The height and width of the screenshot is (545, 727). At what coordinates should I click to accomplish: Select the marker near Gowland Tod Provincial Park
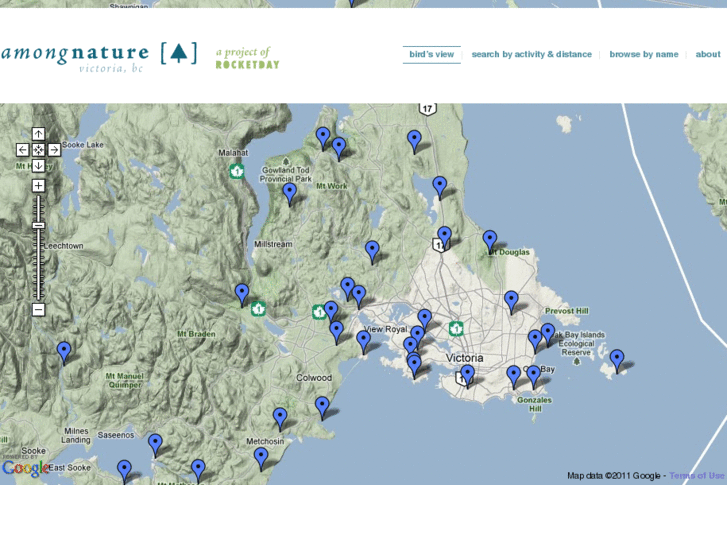(290, 195)
